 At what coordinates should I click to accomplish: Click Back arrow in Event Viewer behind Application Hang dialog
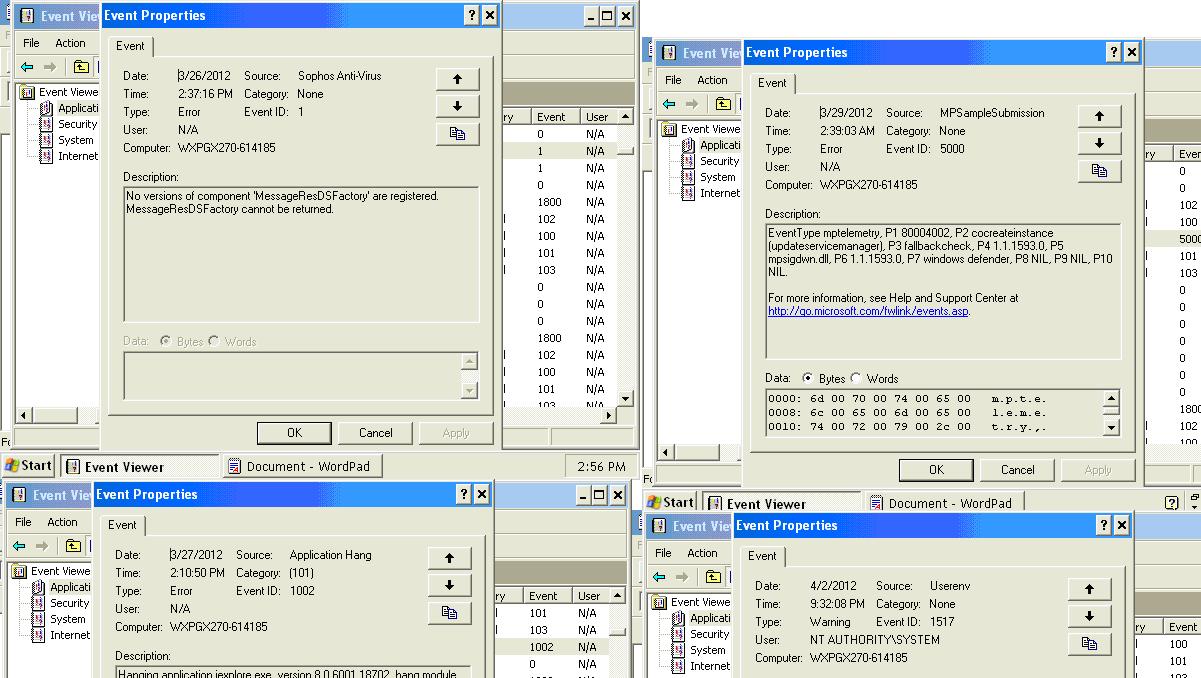[19, 546]
